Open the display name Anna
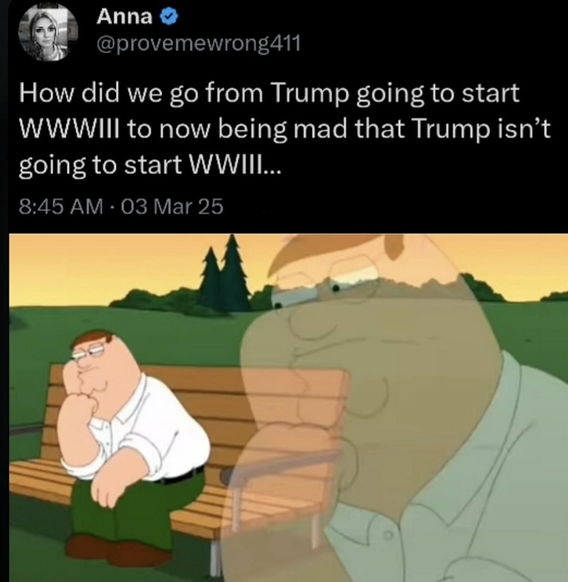The height and width of the screenshot is (582, 568). tap(124, 17)
